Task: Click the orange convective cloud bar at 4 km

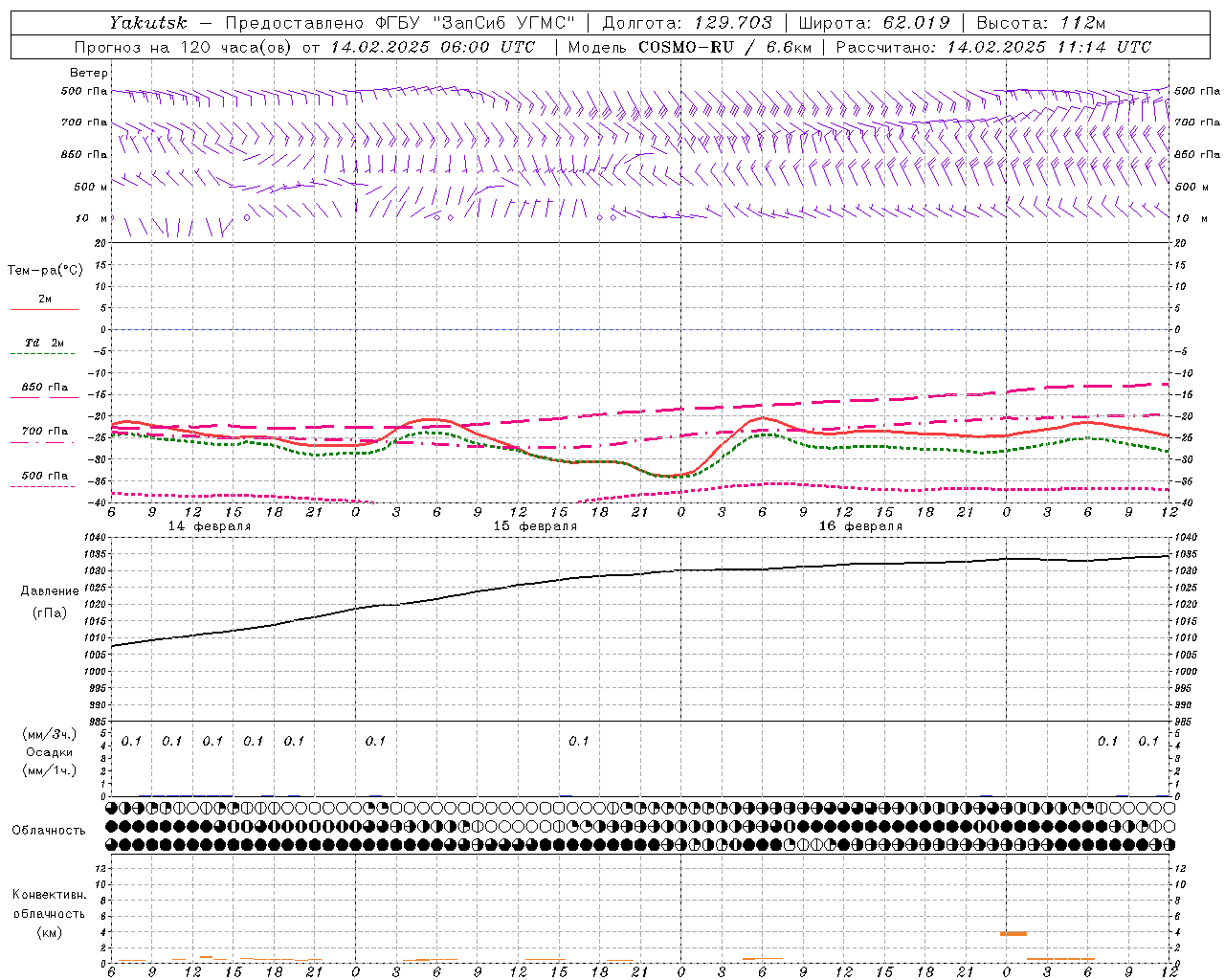Action: 1013,933
